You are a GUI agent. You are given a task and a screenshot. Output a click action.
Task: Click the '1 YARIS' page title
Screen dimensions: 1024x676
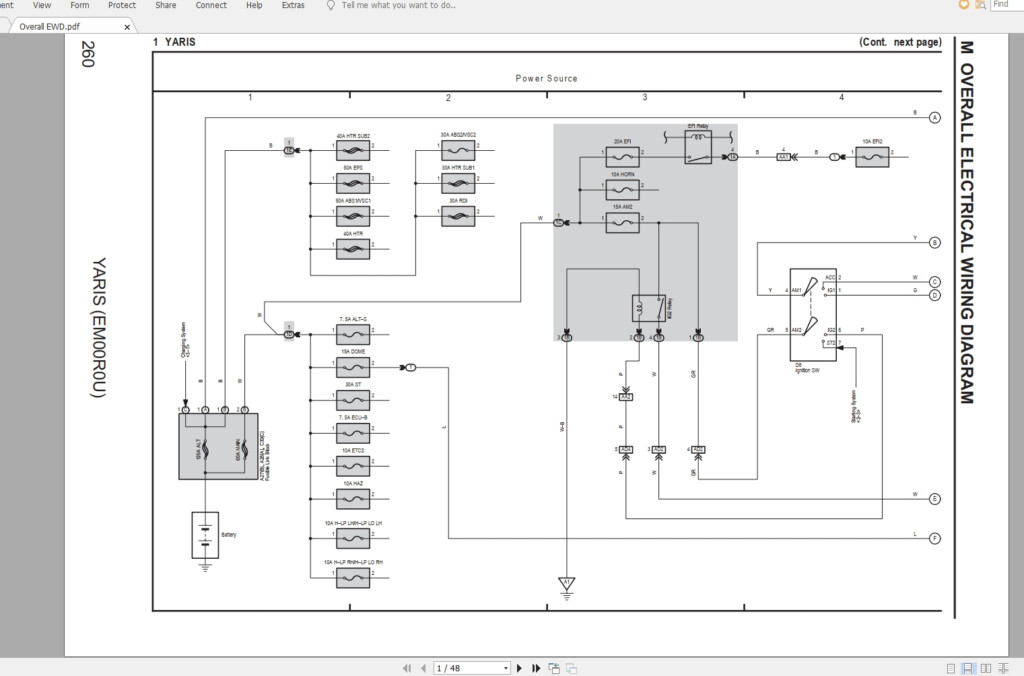click(174, 42)
